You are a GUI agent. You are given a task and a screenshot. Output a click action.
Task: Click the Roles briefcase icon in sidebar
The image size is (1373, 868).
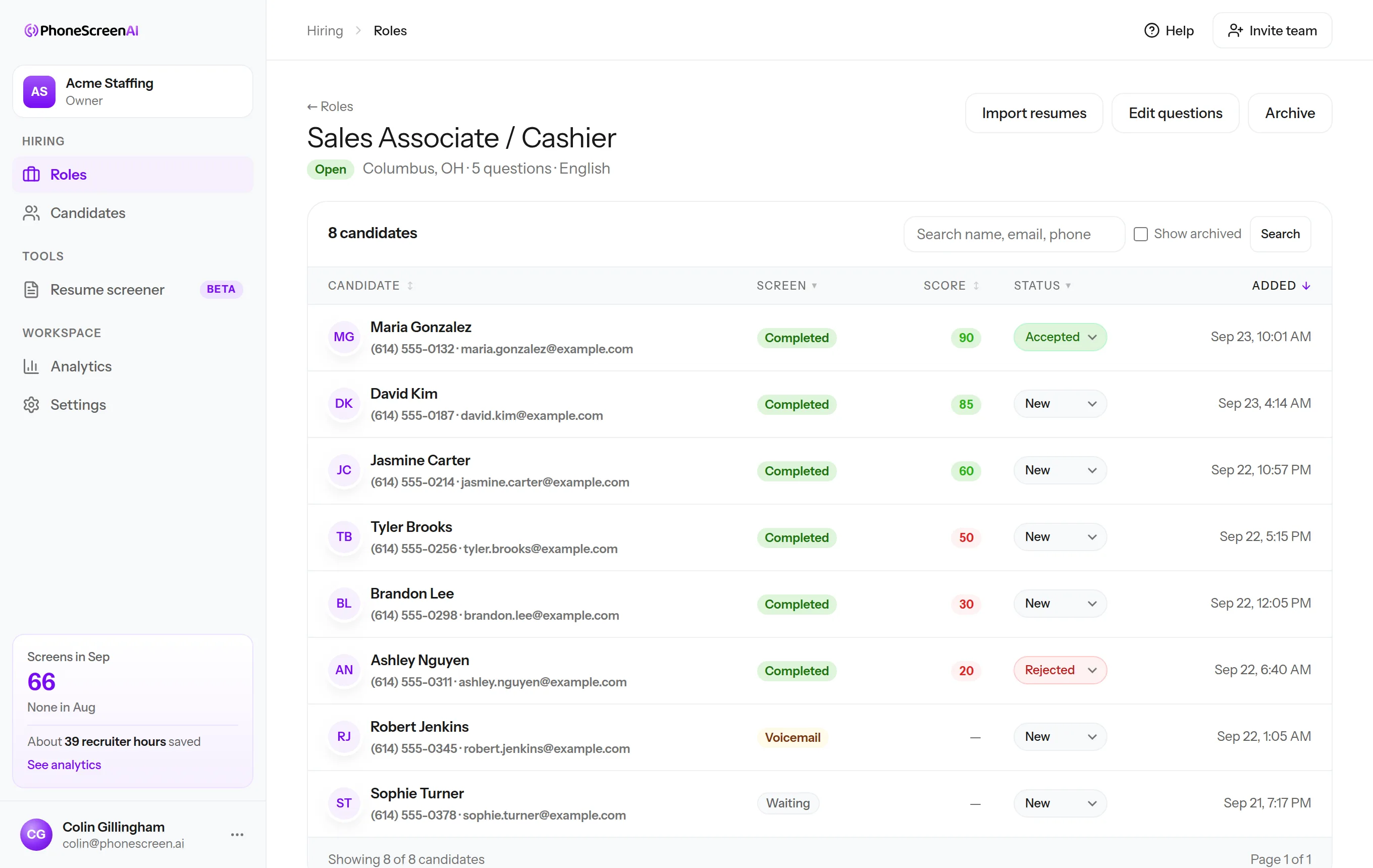coord(31,175)
